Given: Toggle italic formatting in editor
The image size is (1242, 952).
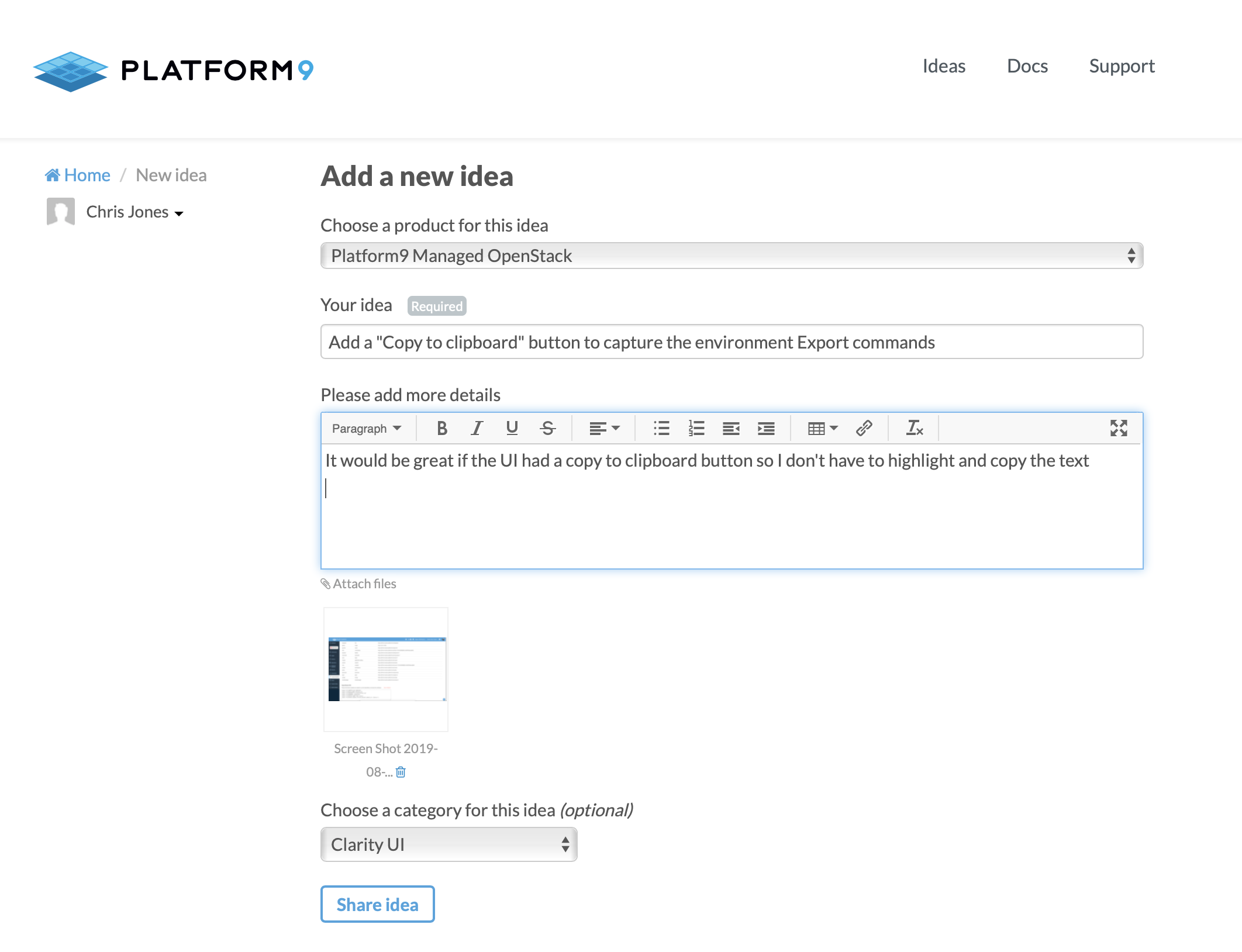Looking at the screenshot, I should pos(477,429).
